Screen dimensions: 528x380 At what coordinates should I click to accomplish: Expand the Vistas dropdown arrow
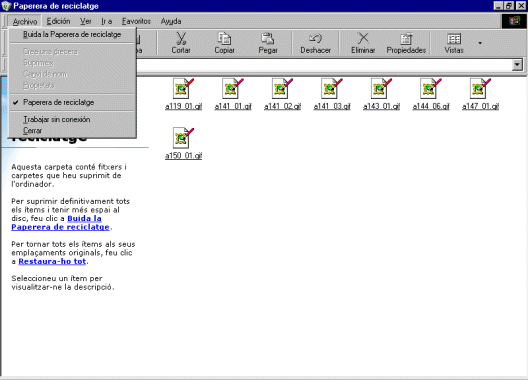480,43
